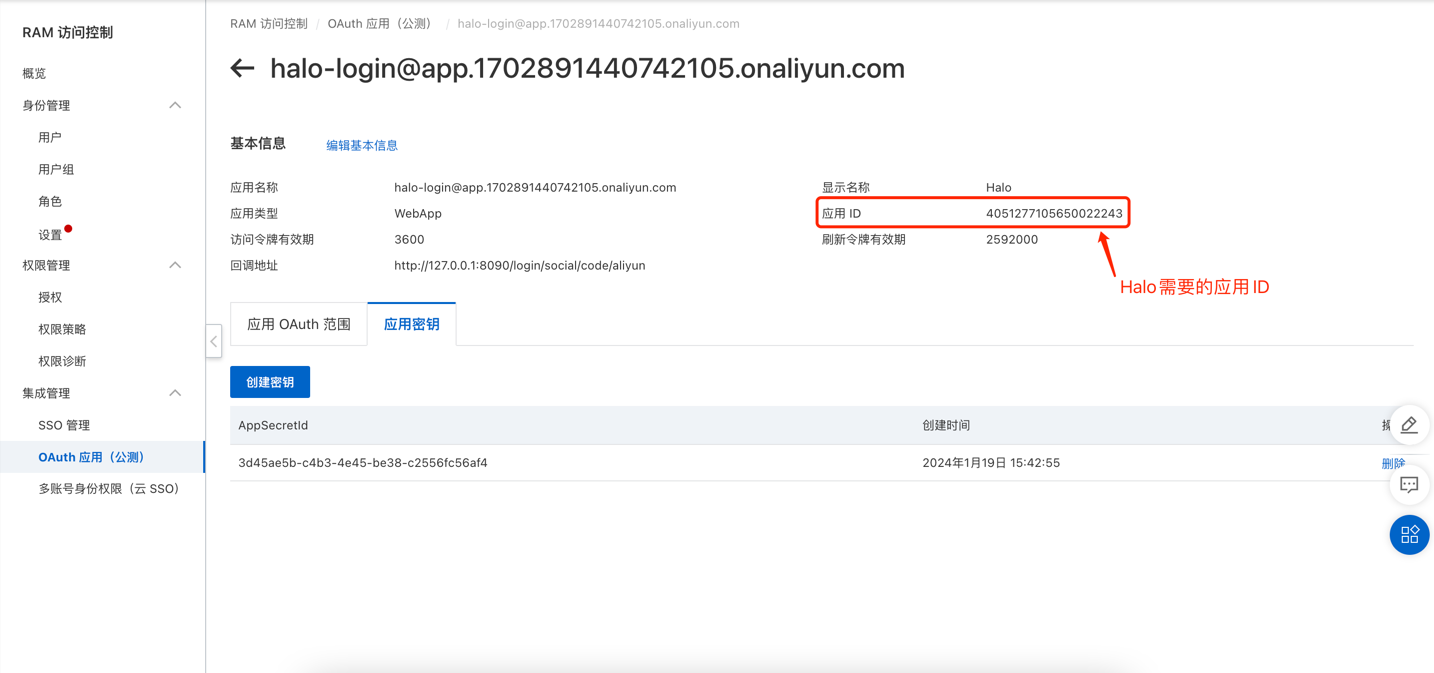The height and width of the screenshot is (673, 1434).
Task: Click the 应用类型 value WebApp
Action: [x=418, y=213]
